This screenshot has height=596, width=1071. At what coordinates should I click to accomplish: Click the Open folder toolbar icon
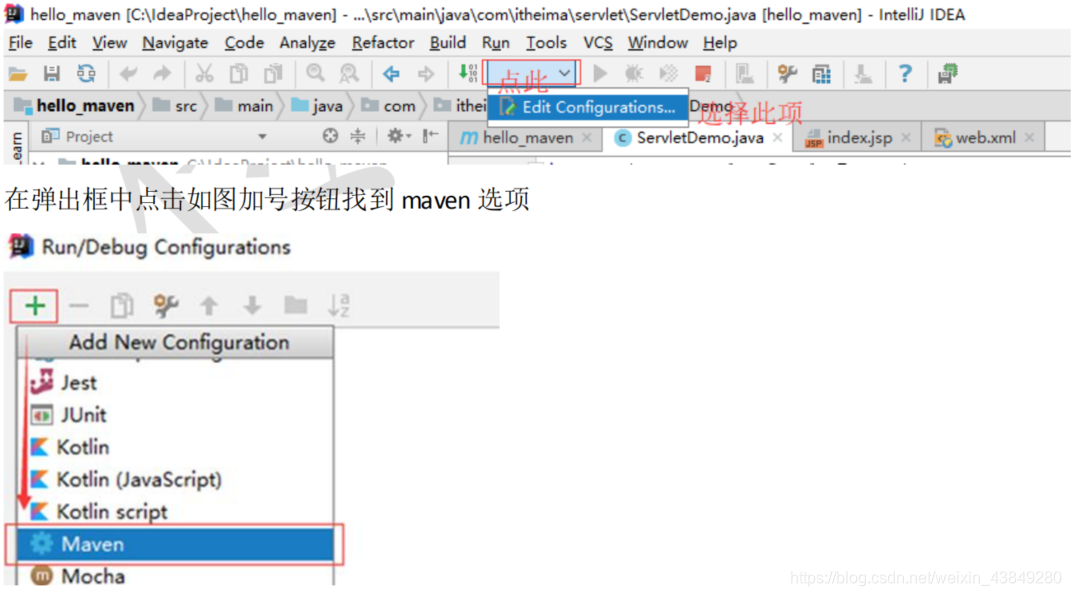click(18, 74)
